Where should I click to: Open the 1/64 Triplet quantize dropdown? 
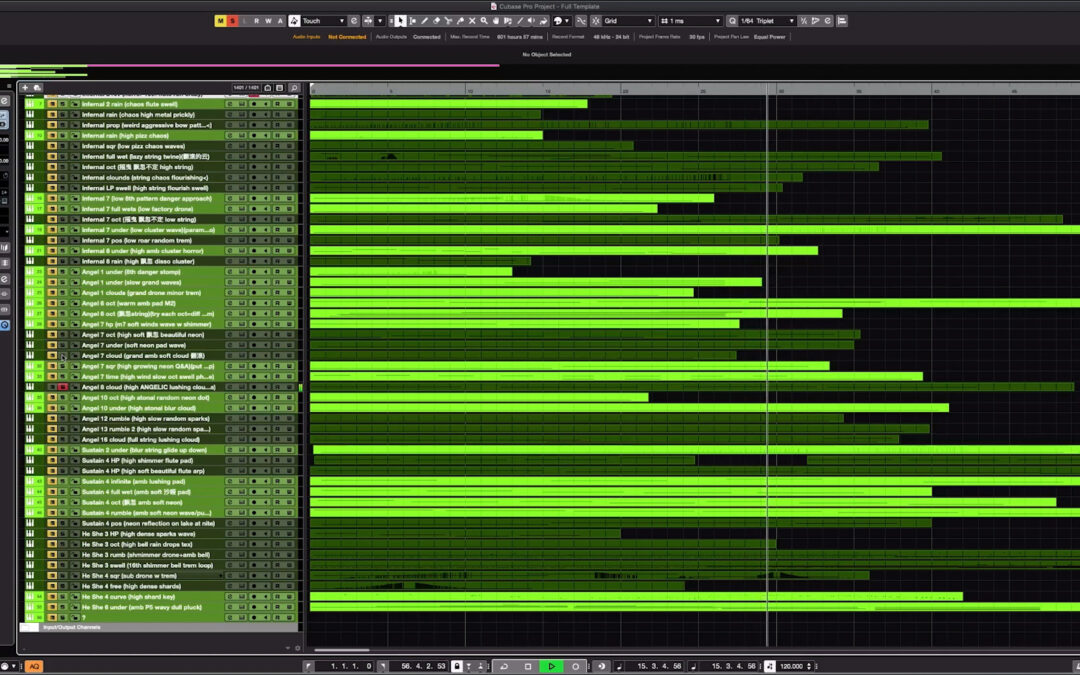click(x=767, y=21)
